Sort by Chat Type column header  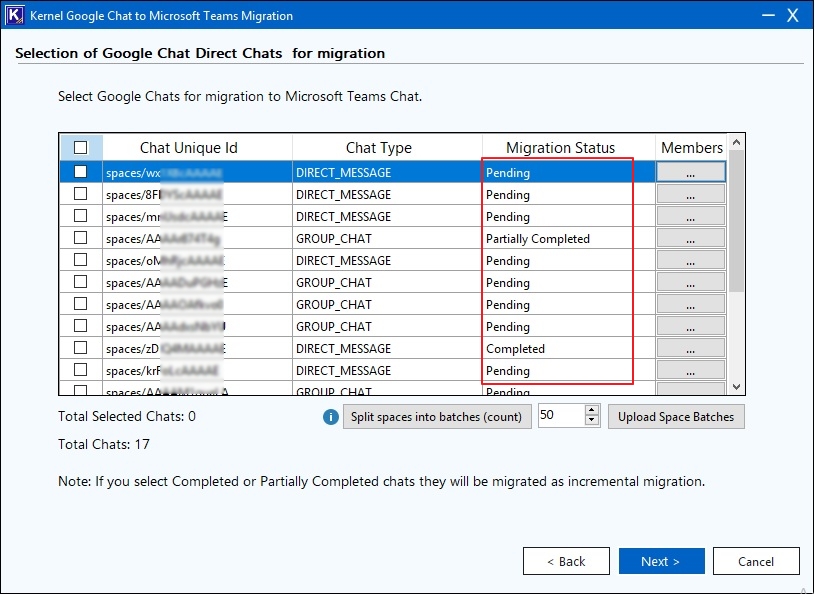pos(378,148)
